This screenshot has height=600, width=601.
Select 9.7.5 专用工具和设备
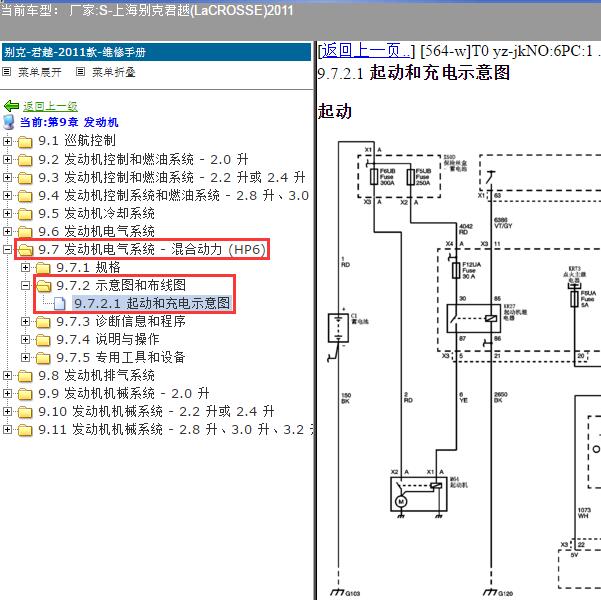(121, 357)
